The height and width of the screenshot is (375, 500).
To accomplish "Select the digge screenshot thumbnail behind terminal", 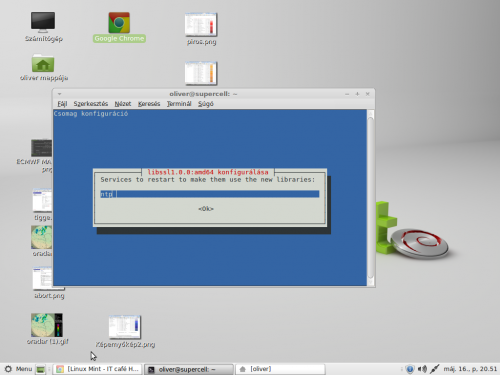I will click(x=42, y=200).
